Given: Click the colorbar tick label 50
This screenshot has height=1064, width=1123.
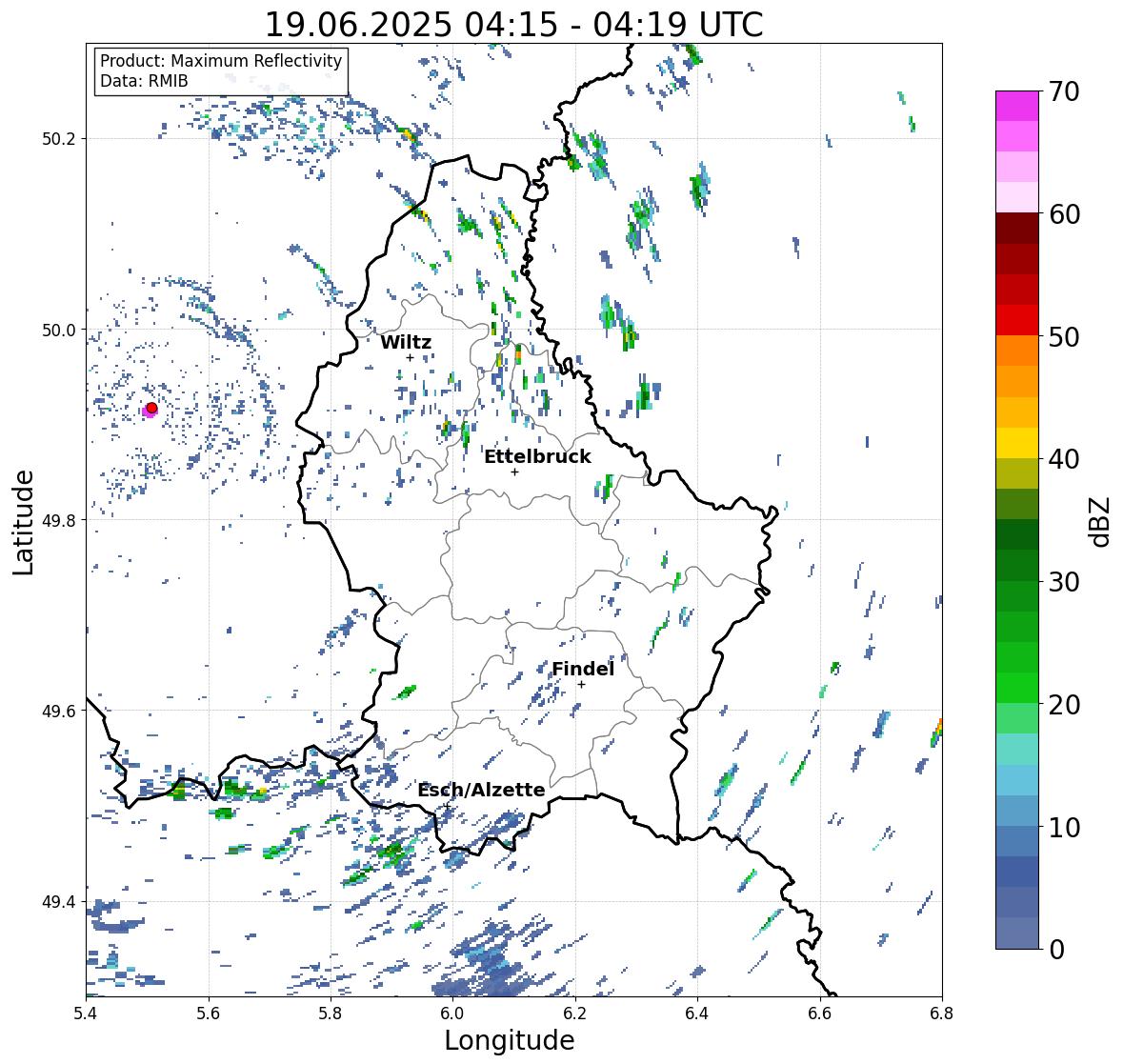Looking at the screenshot, I should click(x=1064, y=336).
